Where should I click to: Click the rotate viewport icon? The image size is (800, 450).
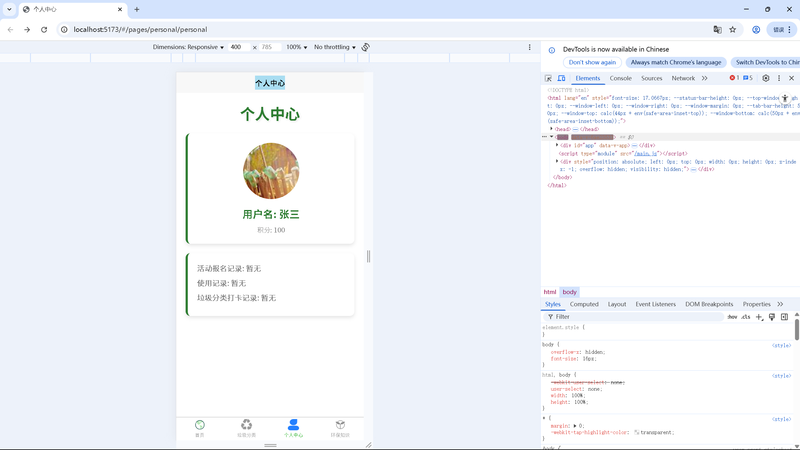[x=365, y=47]
